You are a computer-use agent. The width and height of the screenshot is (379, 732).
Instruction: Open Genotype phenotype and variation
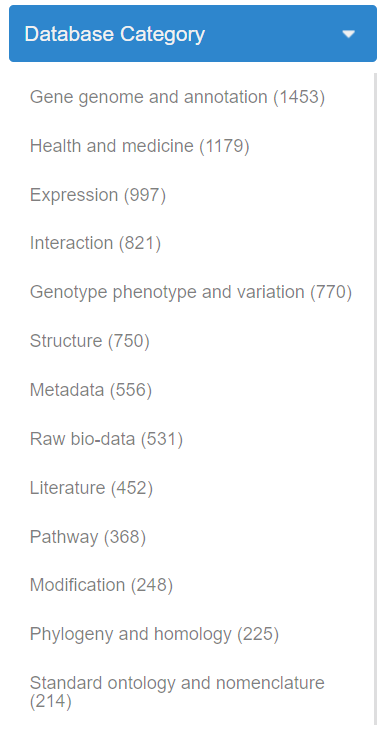tap(191, 292)
